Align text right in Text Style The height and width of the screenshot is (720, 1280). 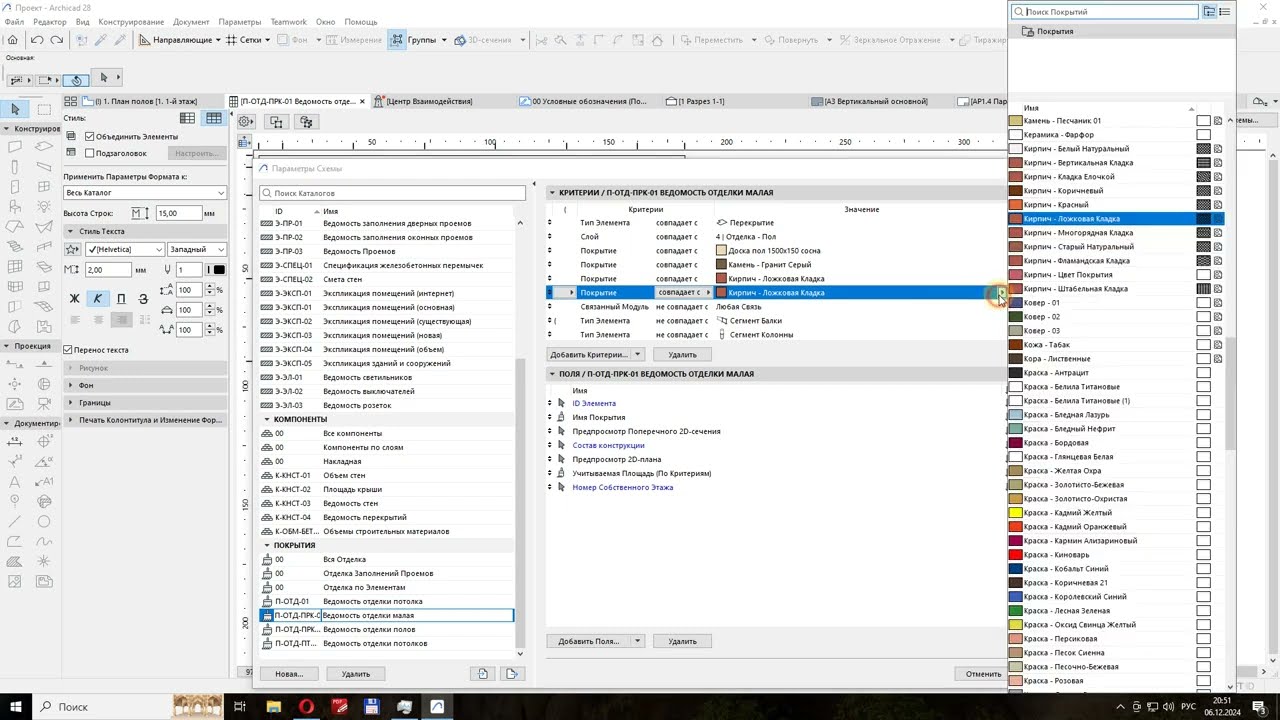(121, 320)
